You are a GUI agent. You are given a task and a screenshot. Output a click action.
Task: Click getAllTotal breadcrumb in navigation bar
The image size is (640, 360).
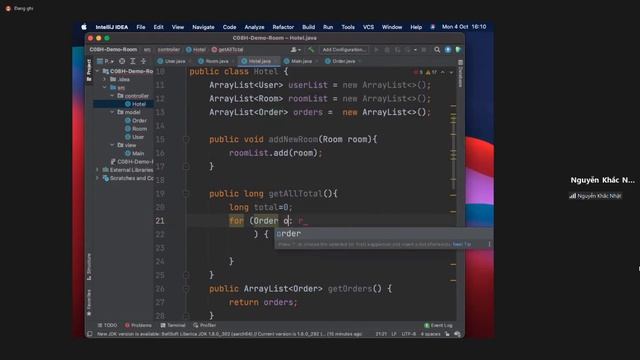pos(227,50)
